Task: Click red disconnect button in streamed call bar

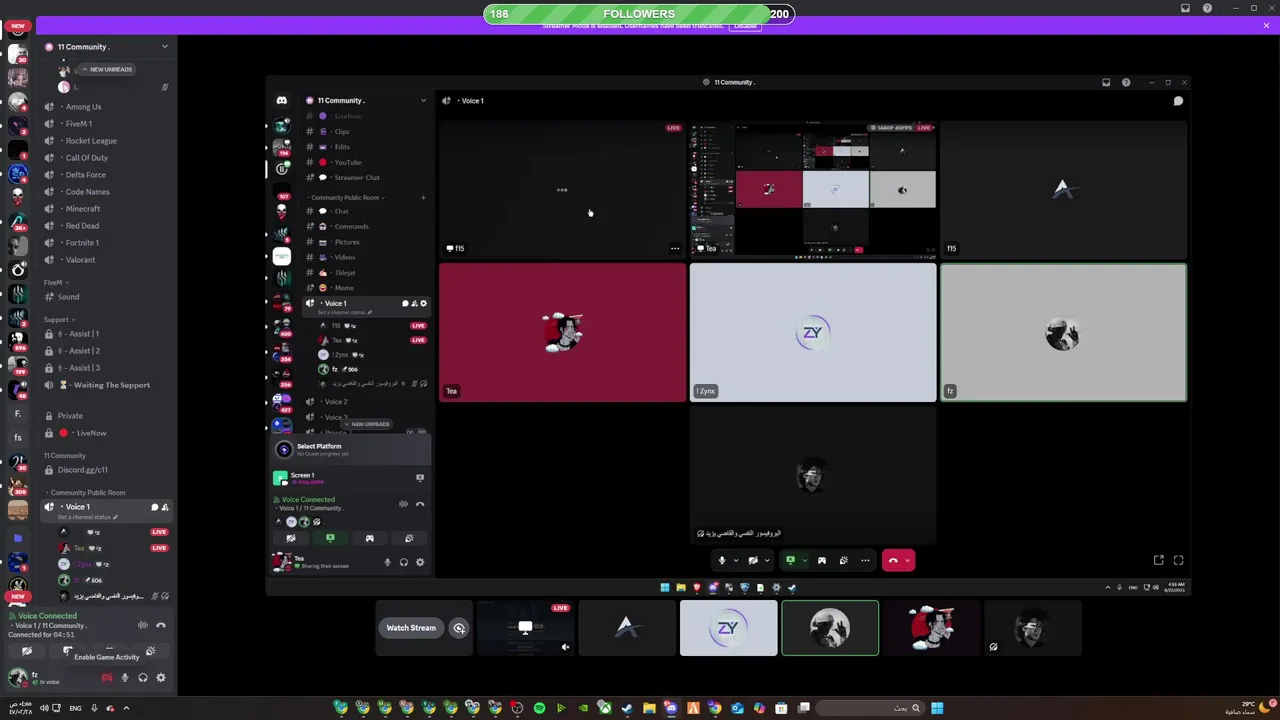Action: (x=893, y=560)
